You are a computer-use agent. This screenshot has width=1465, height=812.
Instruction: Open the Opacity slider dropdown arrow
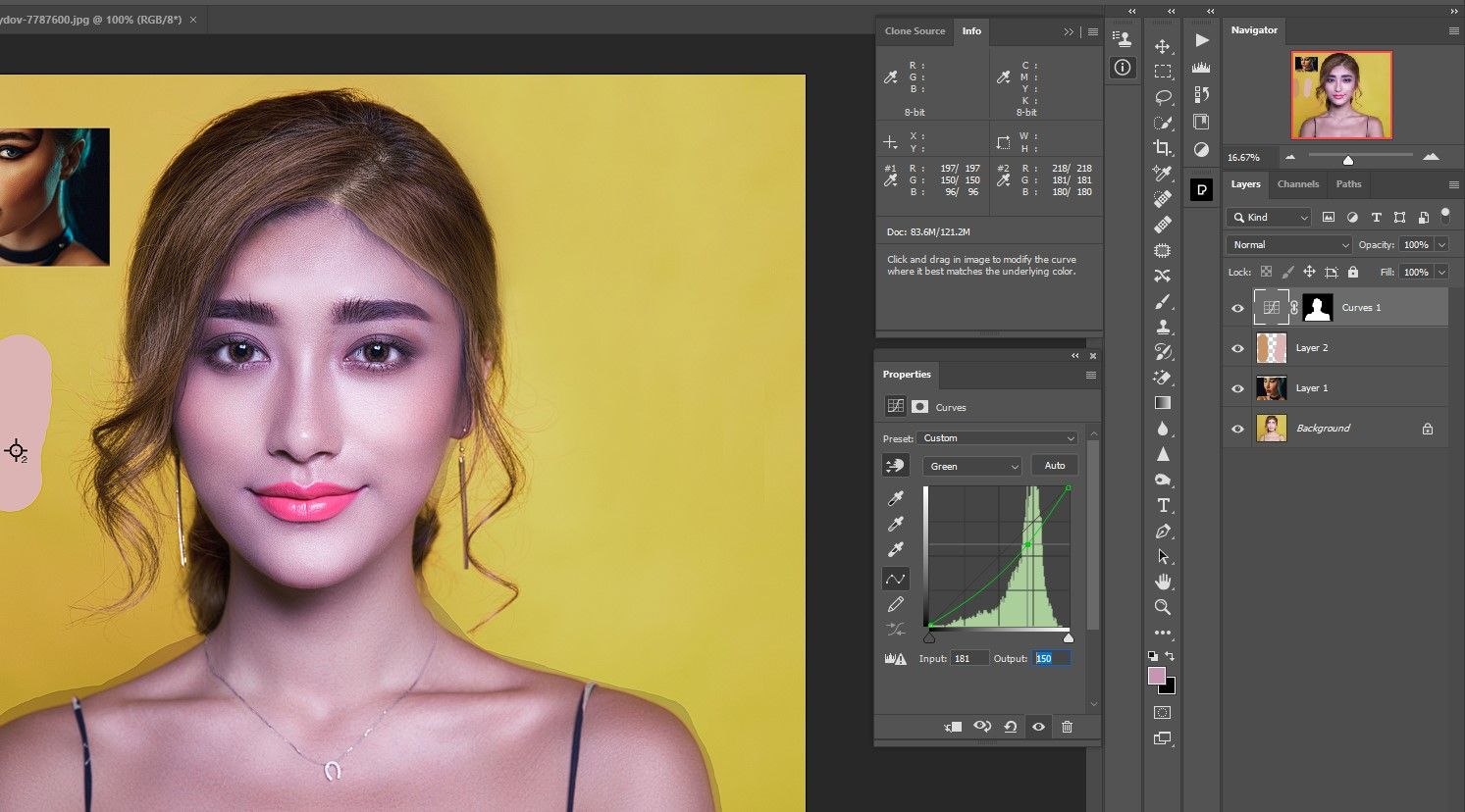[1441, 244]
